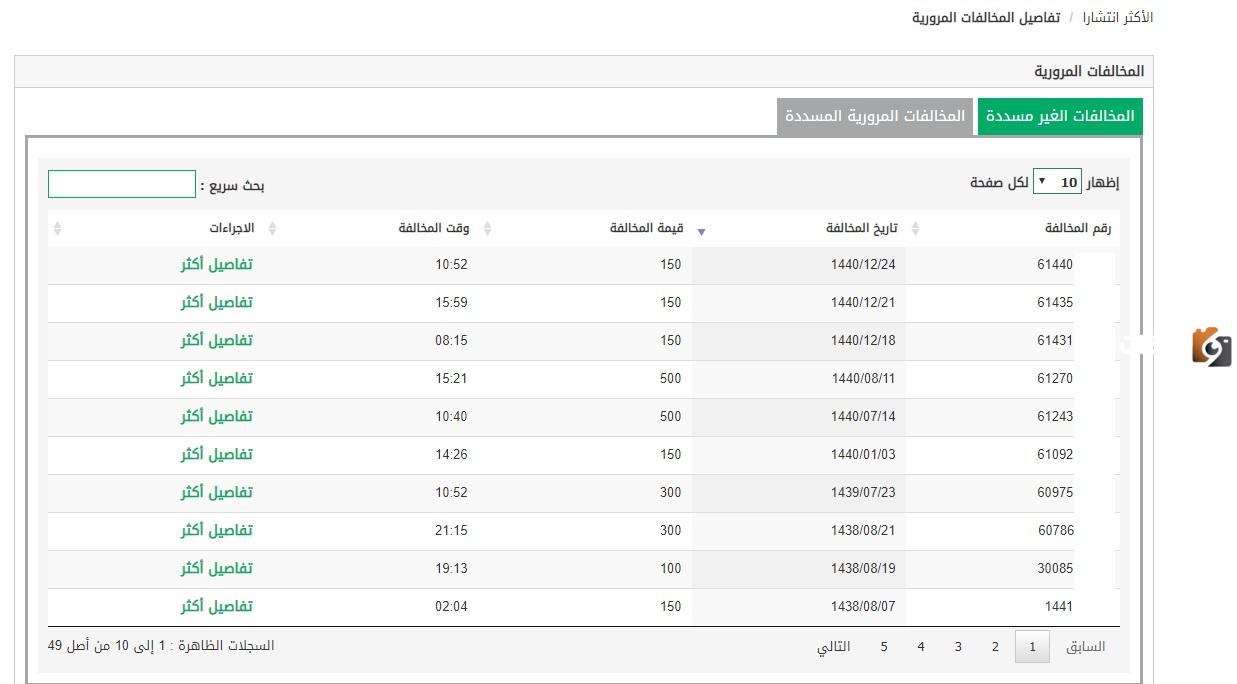Viewport: 1237px width, 684px height.
Task: Sort by رقم المخالفة column arrows
Action: click(915, 229)
